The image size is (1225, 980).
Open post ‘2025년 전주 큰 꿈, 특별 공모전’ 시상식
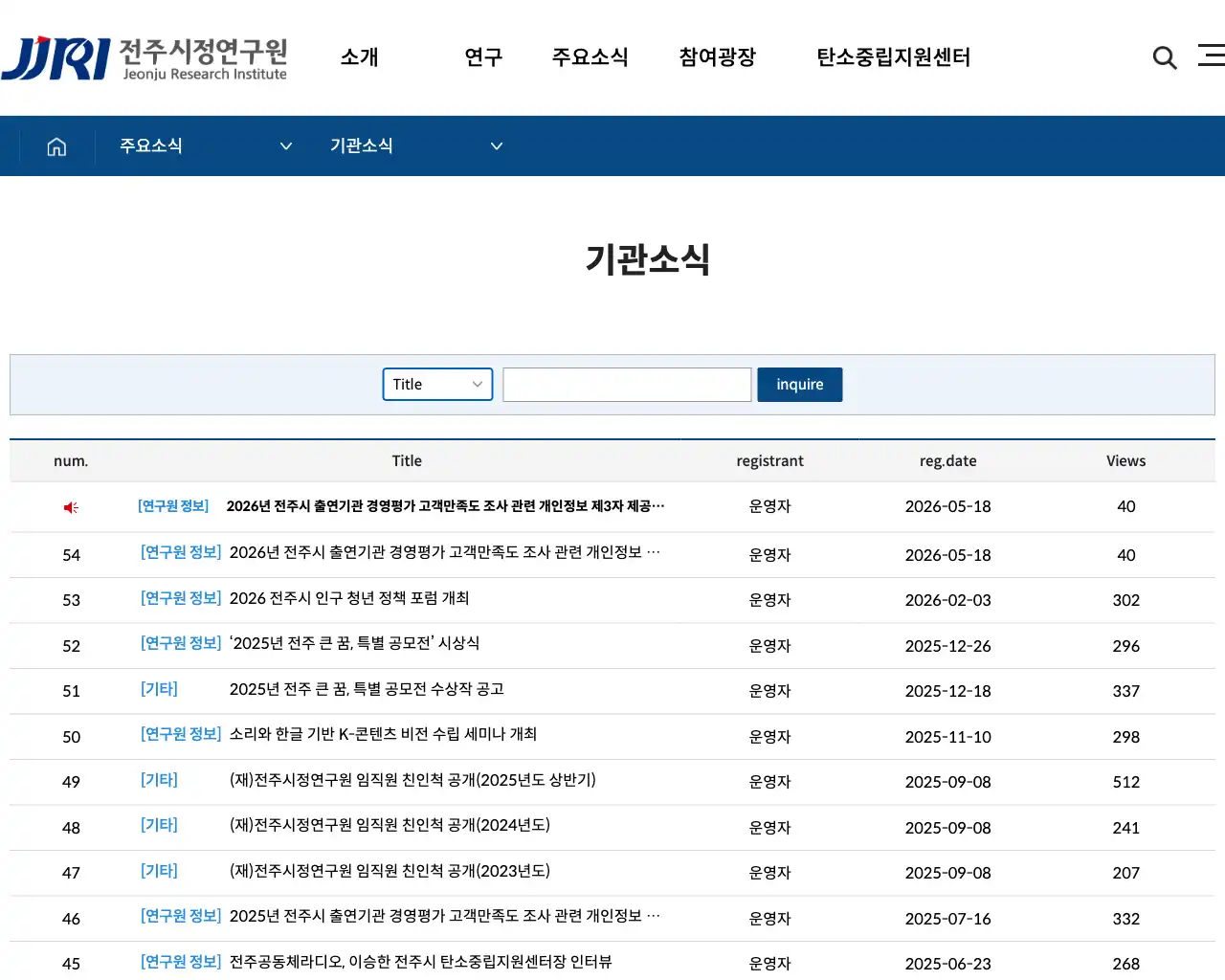click(355, 643)
